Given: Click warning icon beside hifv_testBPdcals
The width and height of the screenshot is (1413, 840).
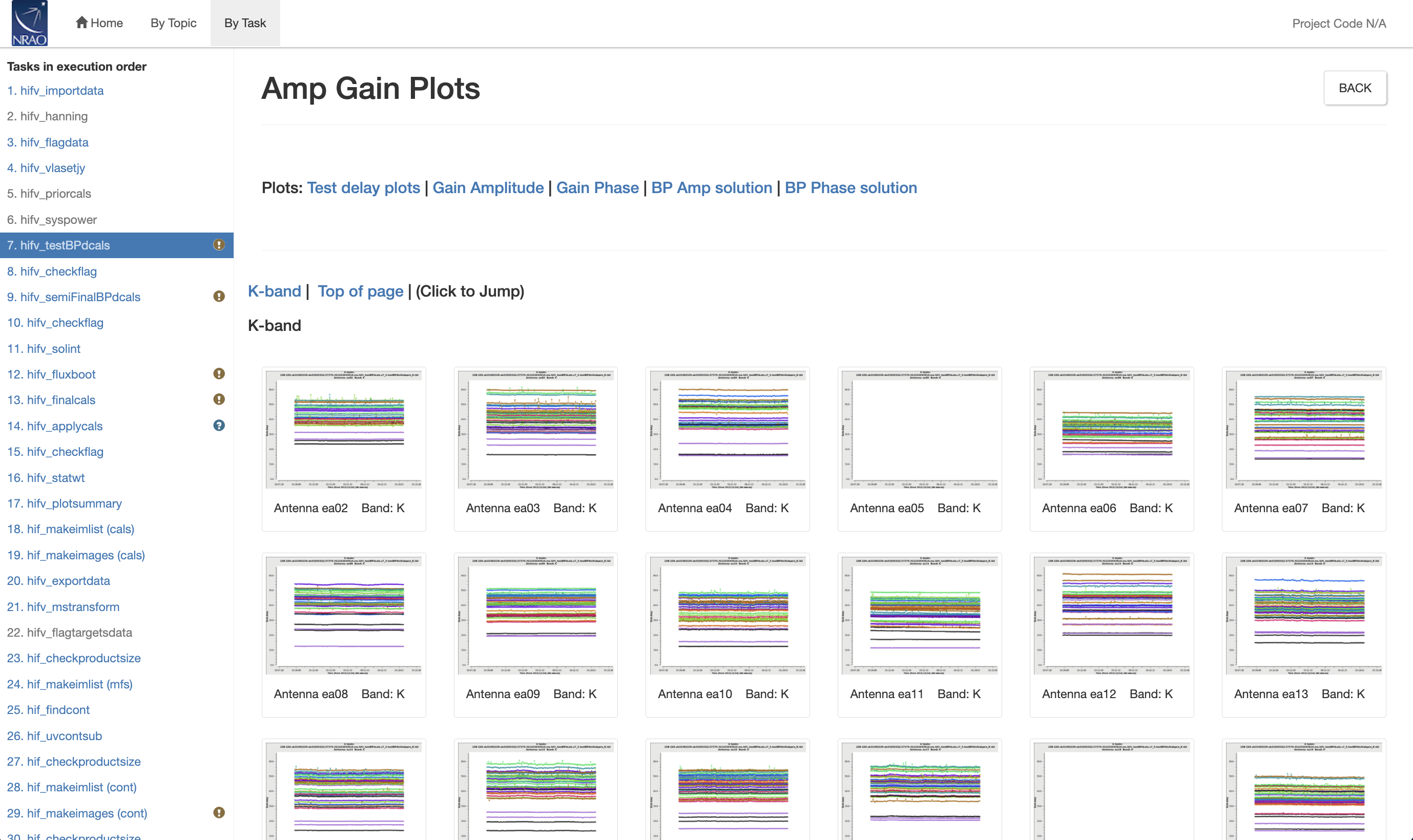Looking at the screenshot, I should tap(219, 245).
